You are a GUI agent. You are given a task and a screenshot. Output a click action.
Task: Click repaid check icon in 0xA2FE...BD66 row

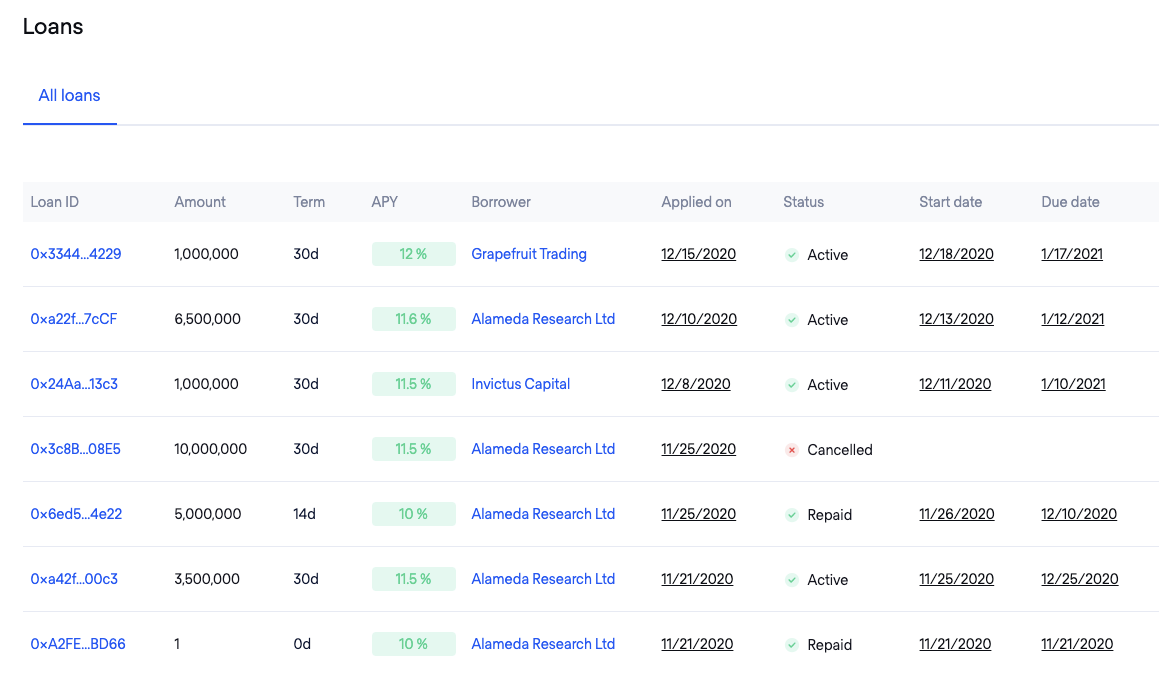tap(791, 645)
